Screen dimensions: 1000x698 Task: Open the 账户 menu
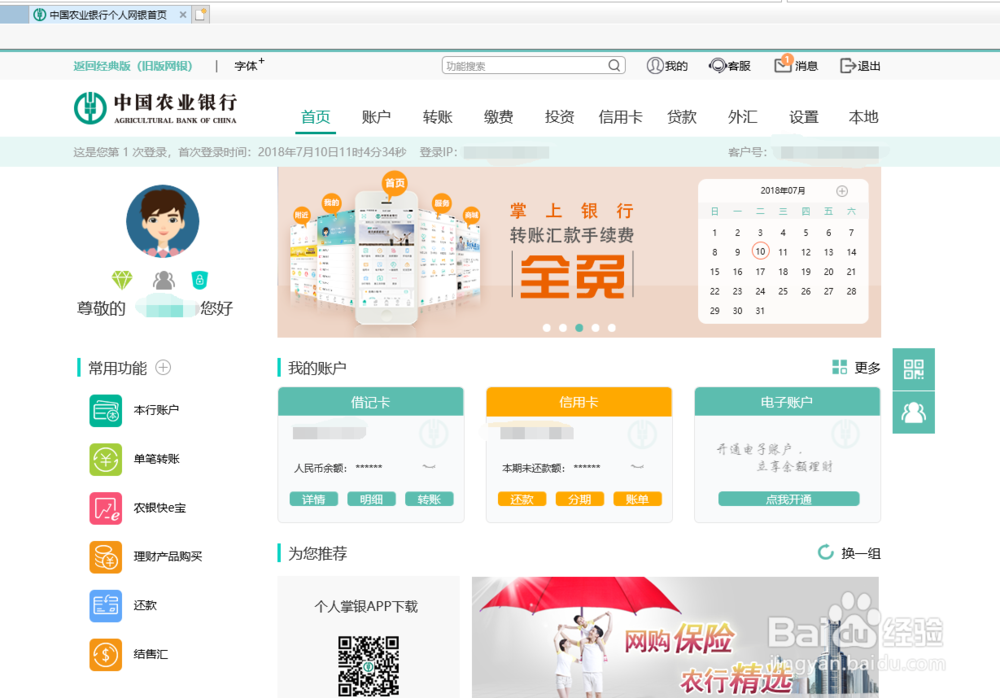point(376,117)
